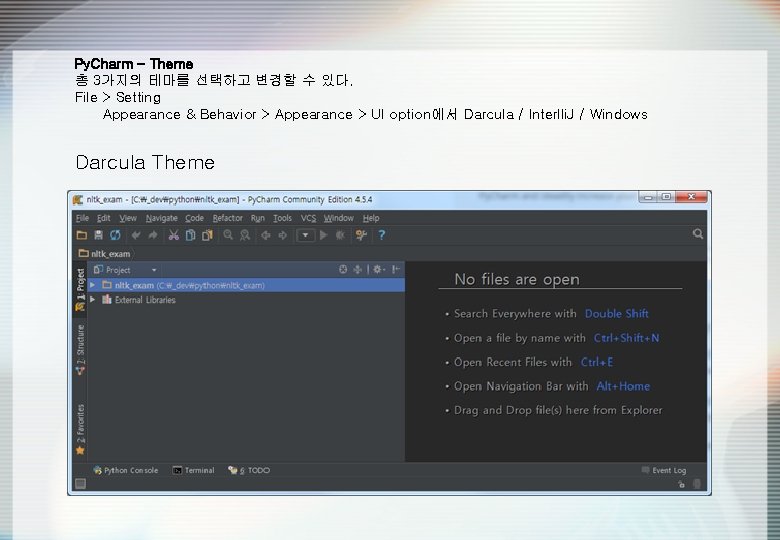Image resolution: width=780 pixels, height=540 pixels.
Task: Click the Copy icon in toolbar
Action: tap(191, 235)
